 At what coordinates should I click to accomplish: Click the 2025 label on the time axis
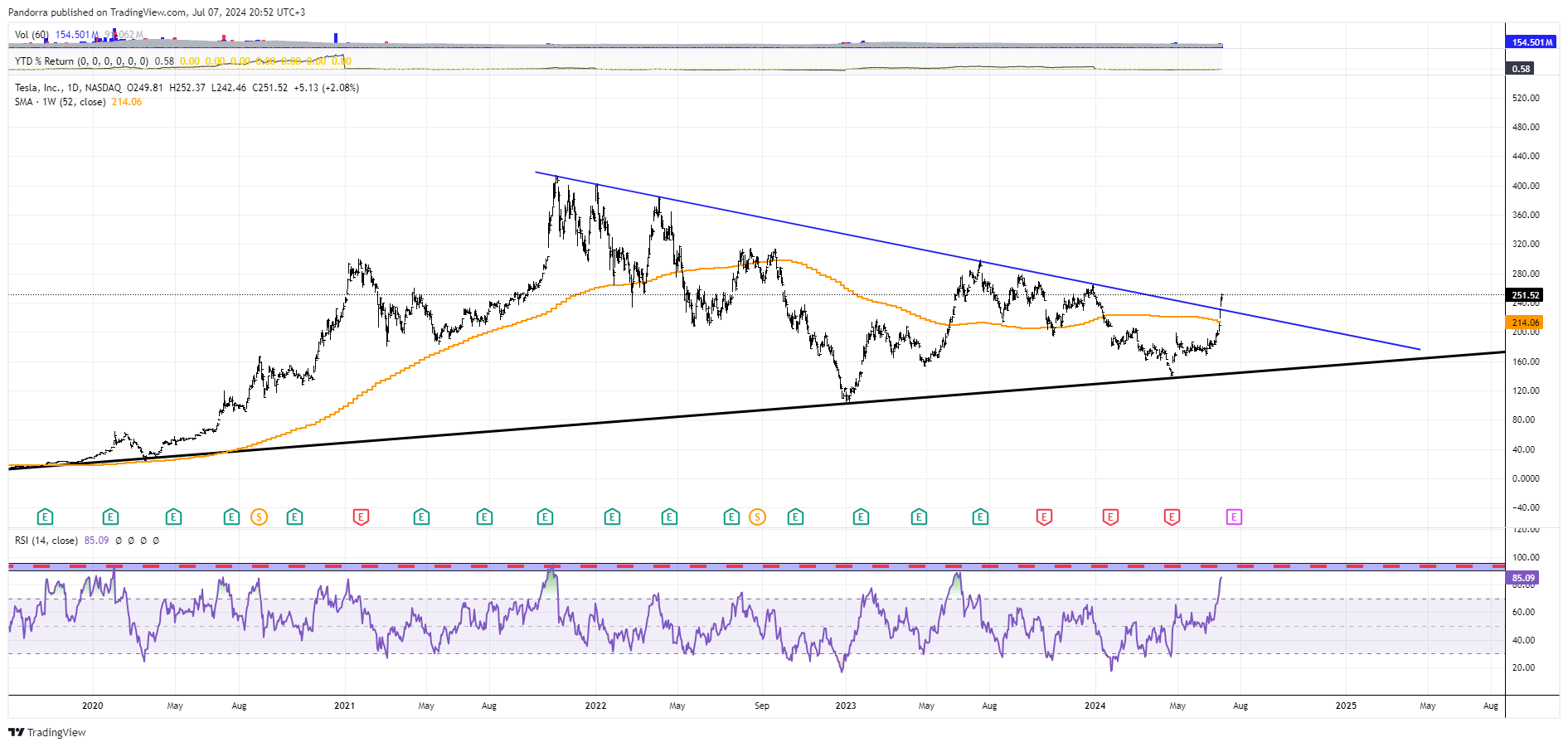[1346, 706]
